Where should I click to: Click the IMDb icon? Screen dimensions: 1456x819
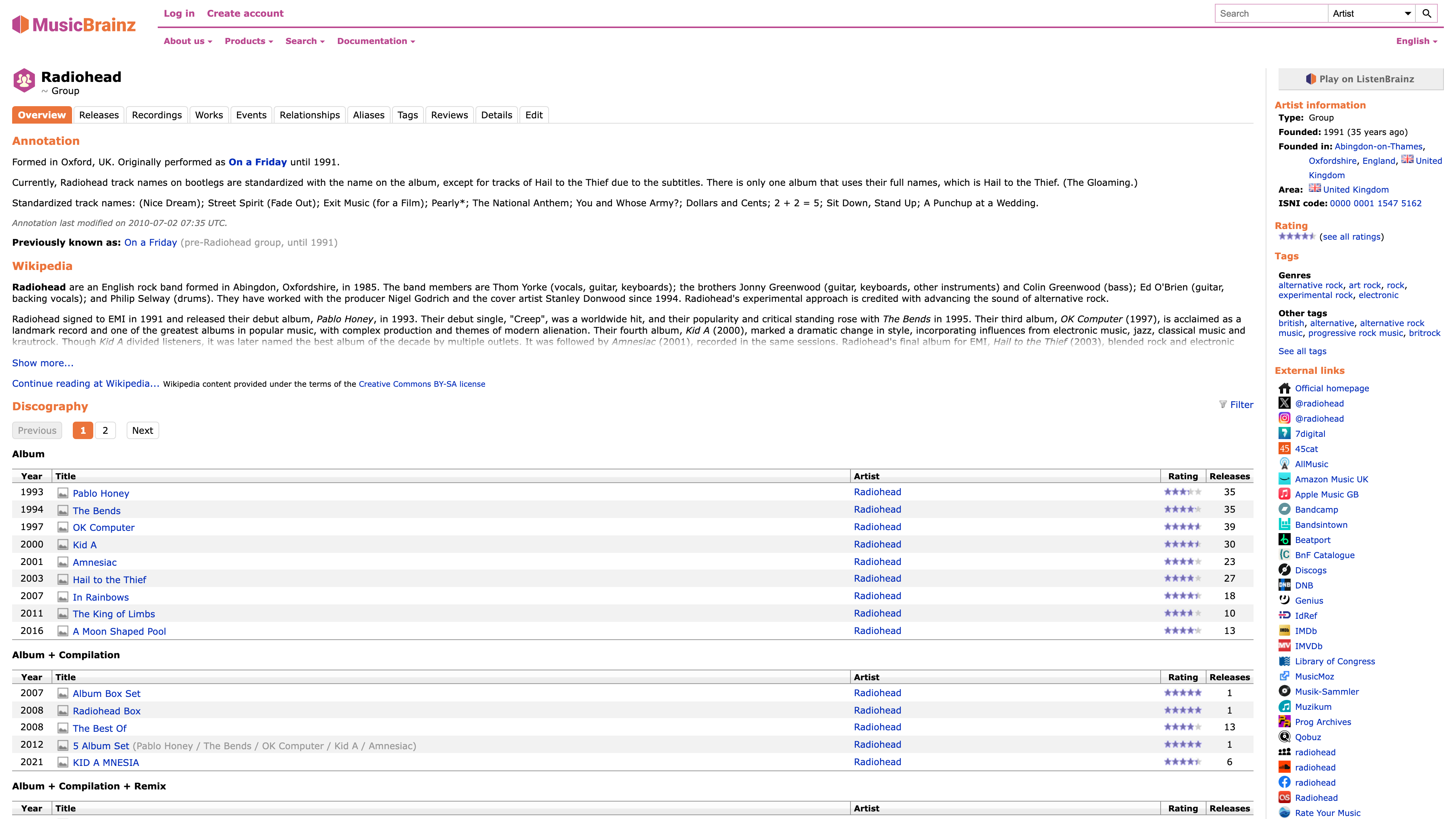point(1284,631)
